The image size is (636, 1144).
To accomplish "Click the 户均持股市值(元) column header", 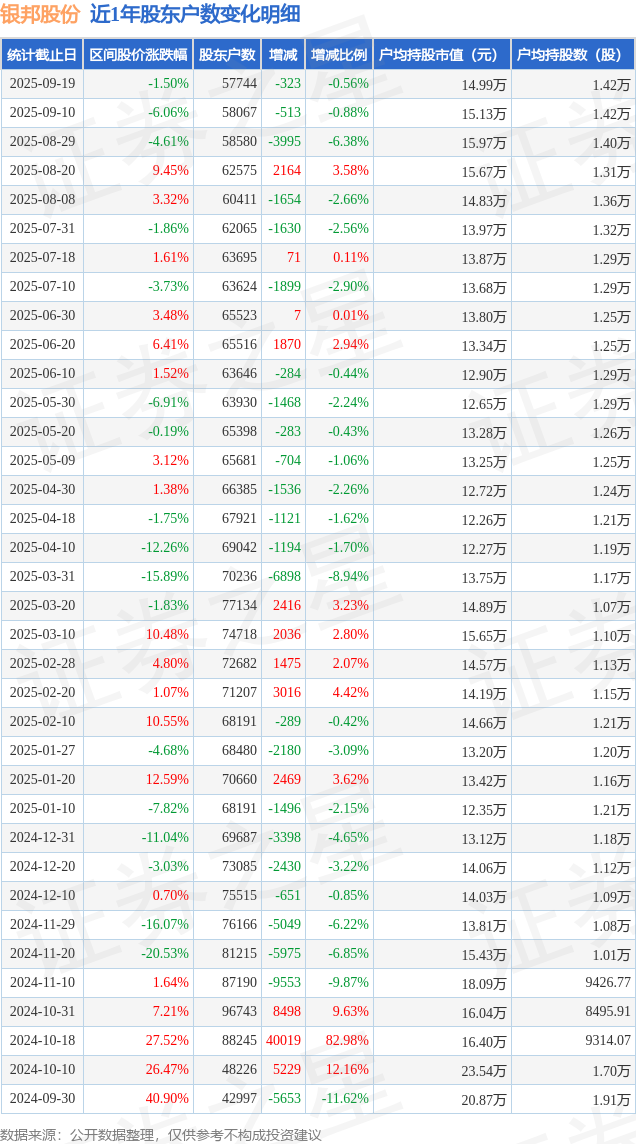I will pyautogui.click(x=440, y=55).
